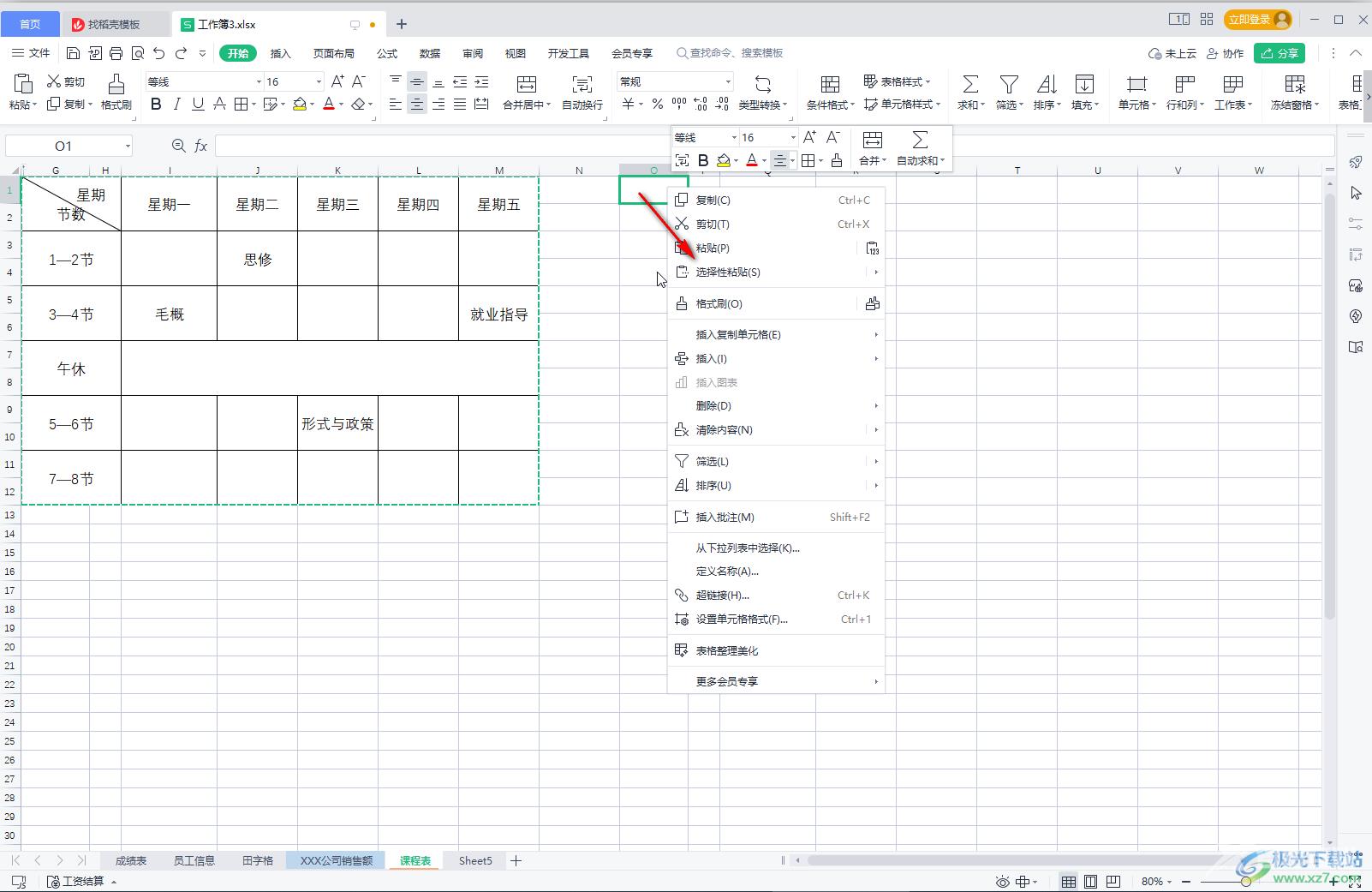The image size is (1372, 892).
Task: Click the Sum (求和) sigma icon
Action: tap(970, 84)
